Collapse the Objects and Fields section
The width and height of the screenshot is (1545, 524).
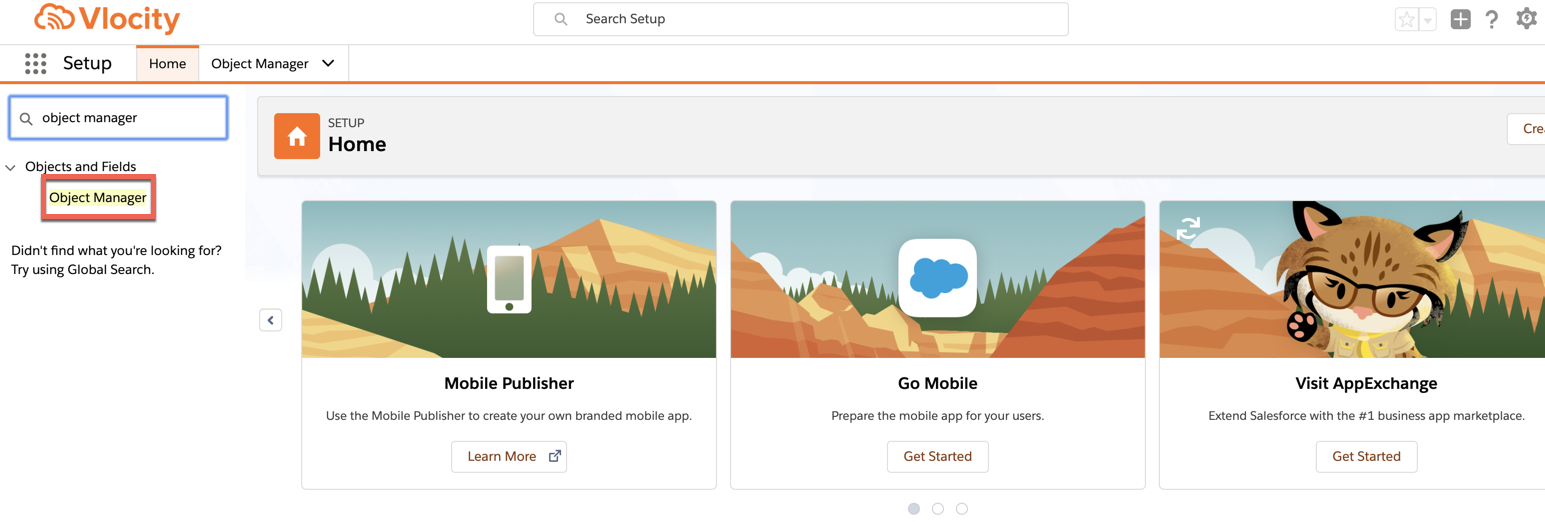(x=11, y=167)
